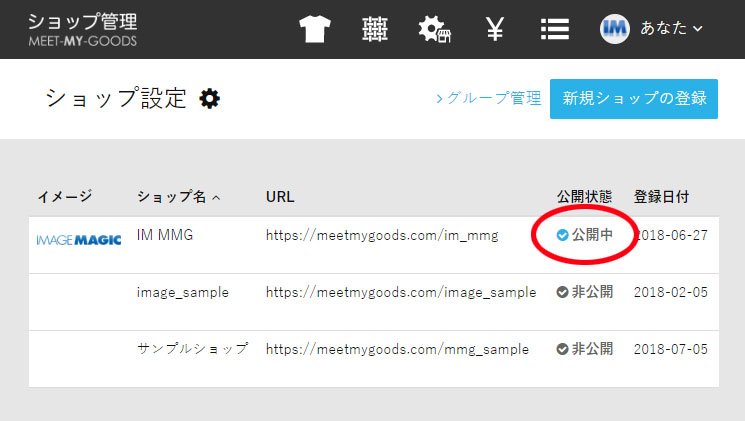
Task: Open the gear shop settings icon
Action: [x=433, y=30]
